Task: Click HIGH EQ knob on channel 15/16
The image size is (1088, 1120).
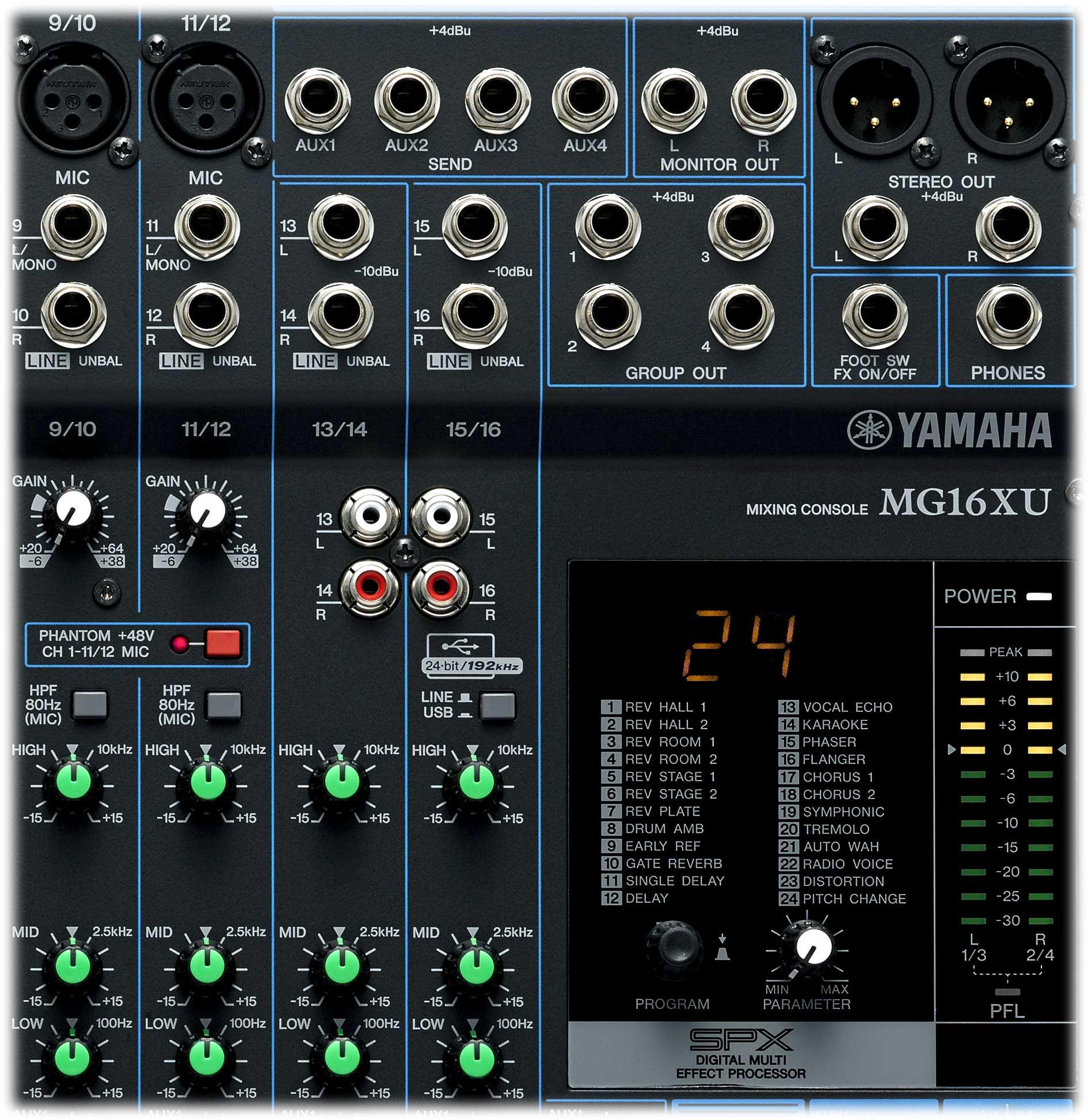Action: point(475,782)
